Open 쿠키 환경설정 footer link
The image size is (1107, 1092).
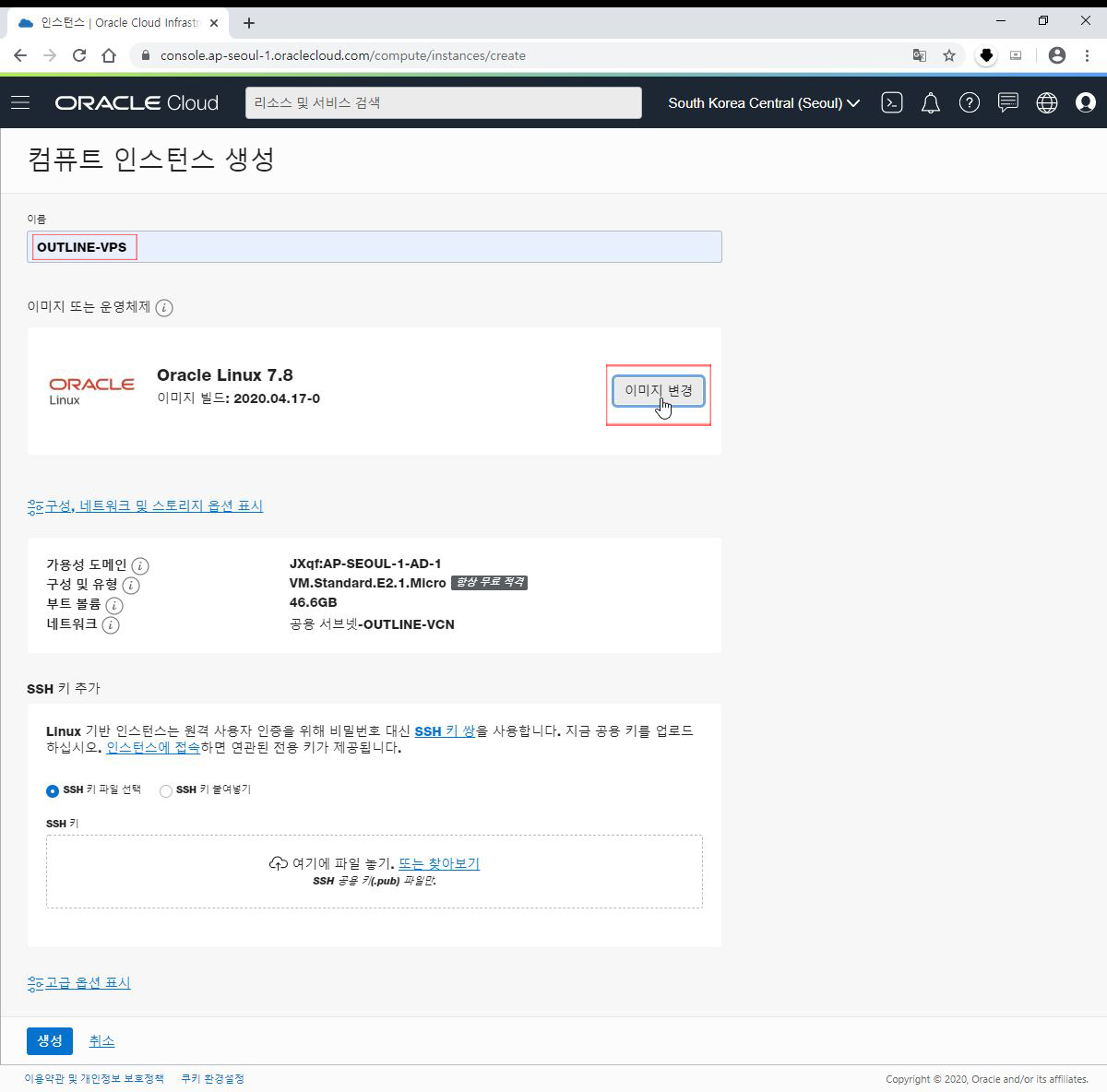[x=212, y=1078]
